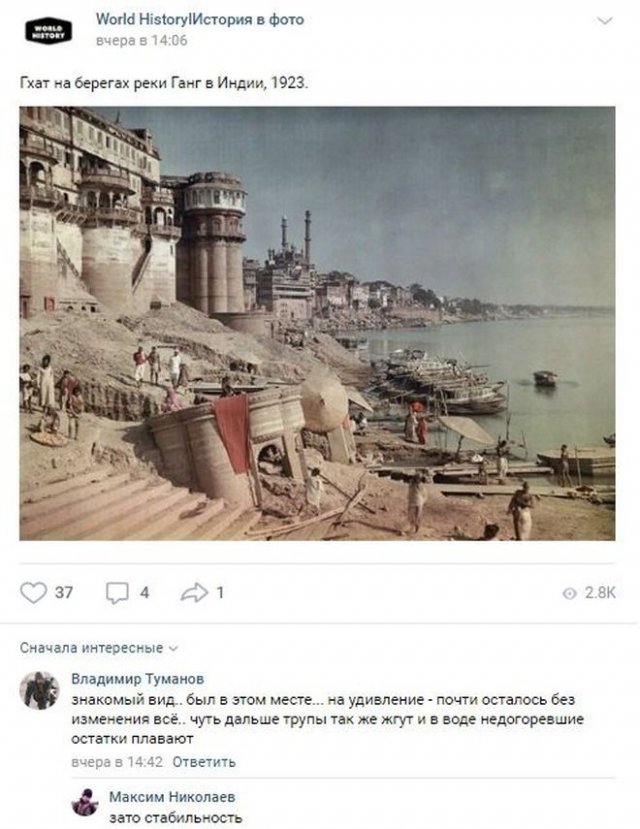Click the like count 37

pyautogui.click(x=64, y=593)
